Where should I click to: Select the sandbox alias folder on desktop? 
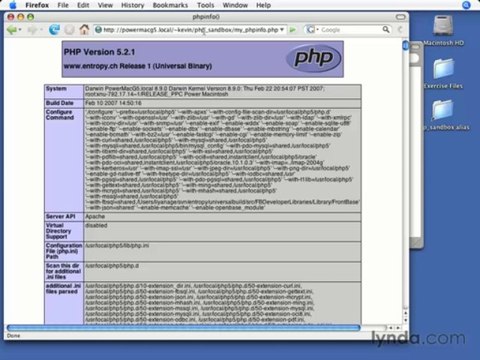(x=443, y=115)
